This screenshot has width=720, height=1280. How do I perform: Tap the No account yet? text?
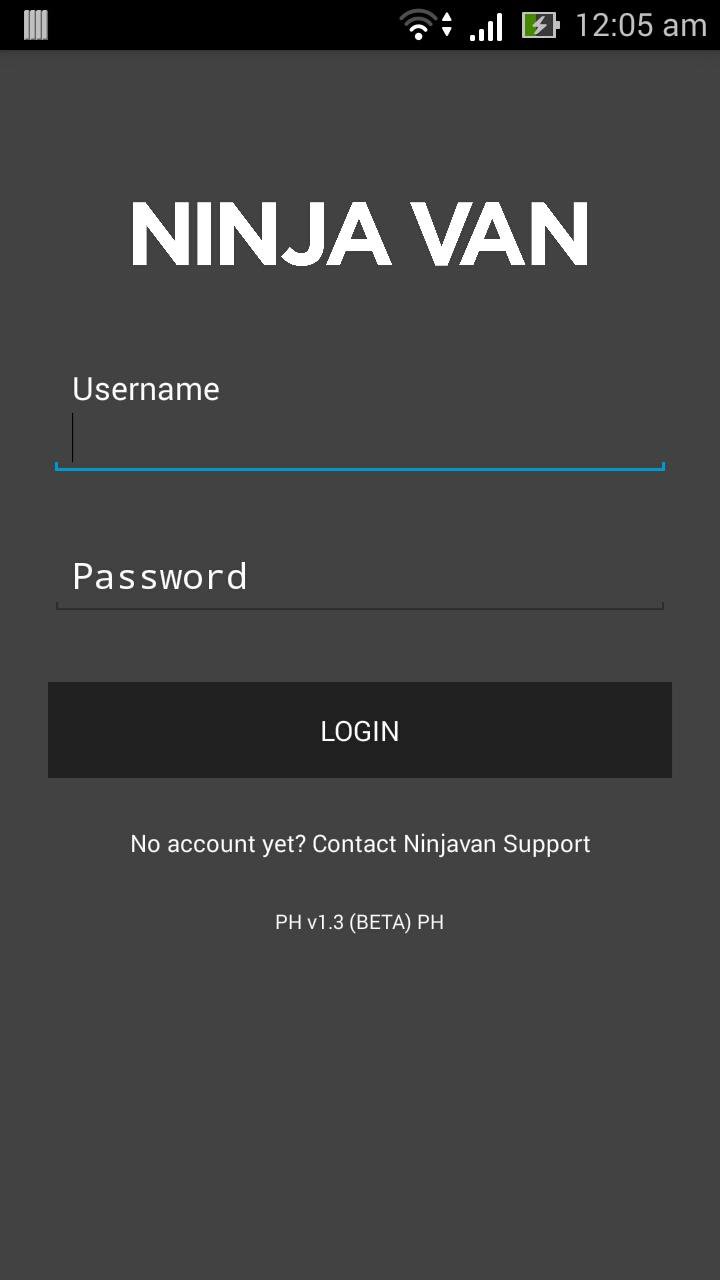pyautogui.click(x=218, y=844)
